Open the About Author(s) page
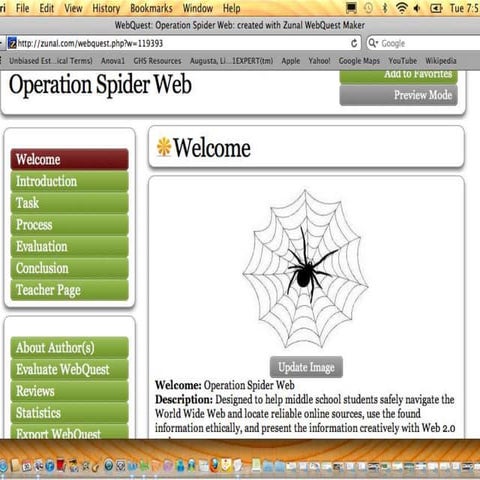Viewport: 480px width, 480px height. (x=69, y=347)
